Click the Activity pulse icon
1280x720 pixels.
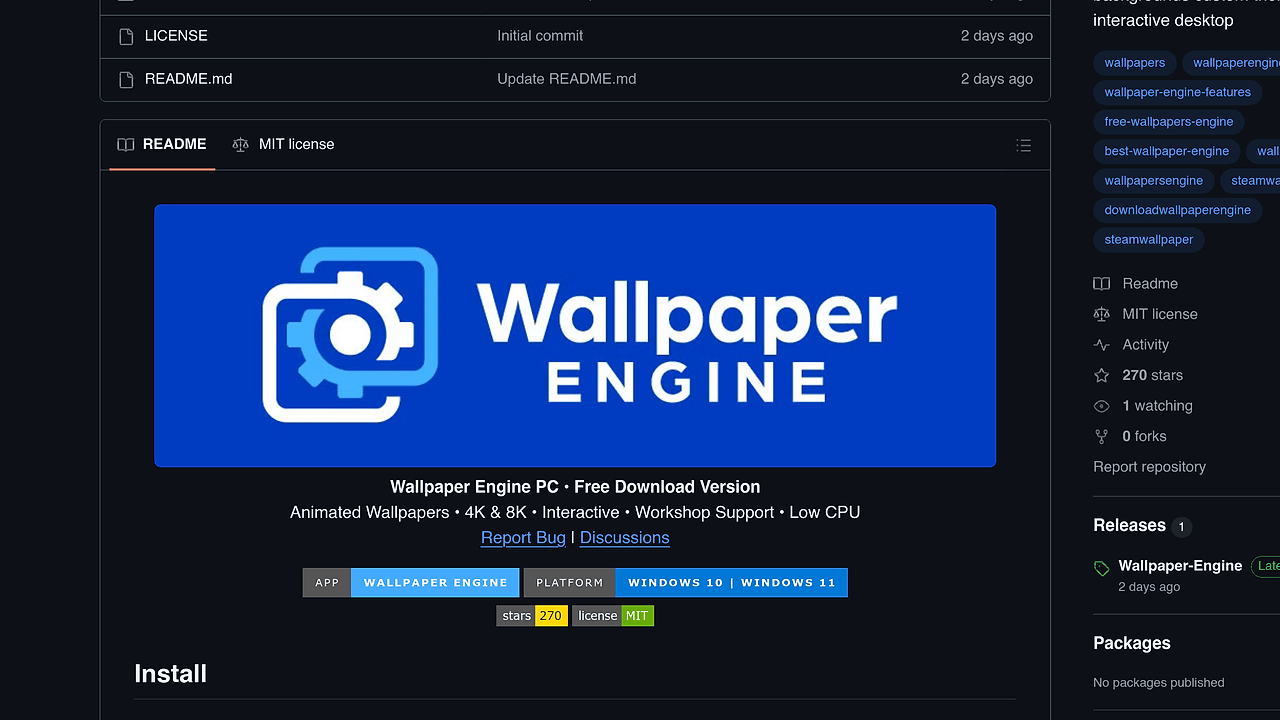coord(1102,345)
